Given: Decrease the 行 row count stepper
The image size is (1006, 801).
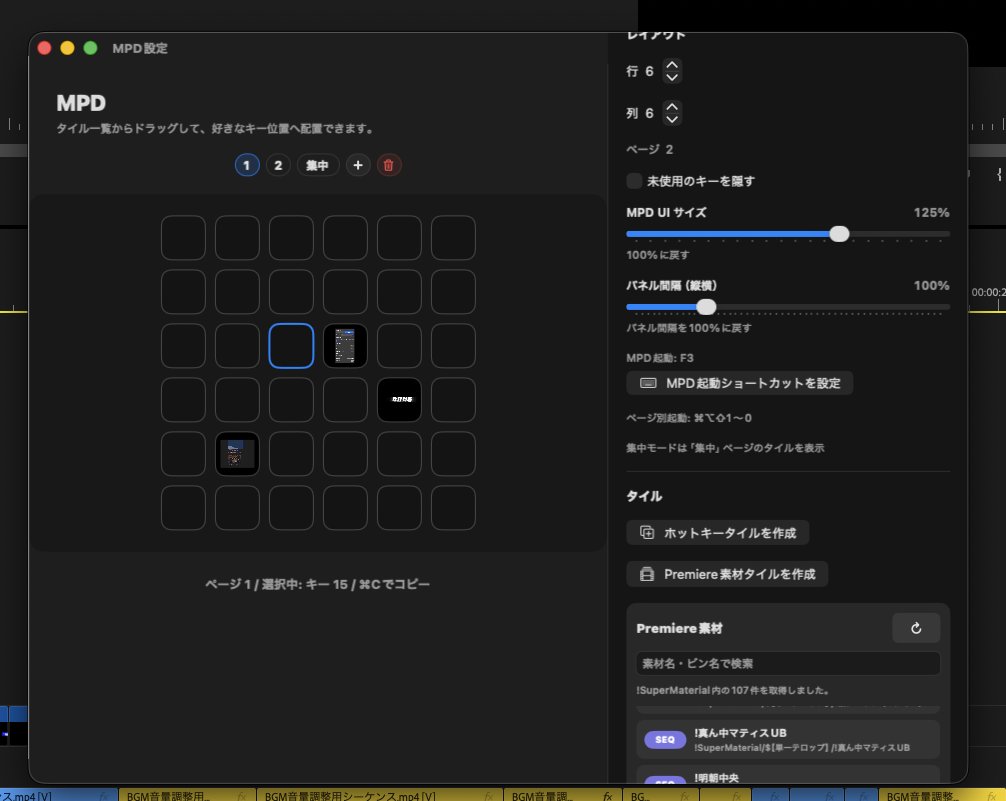Looking at the screenshot, I should click(672, 77).
